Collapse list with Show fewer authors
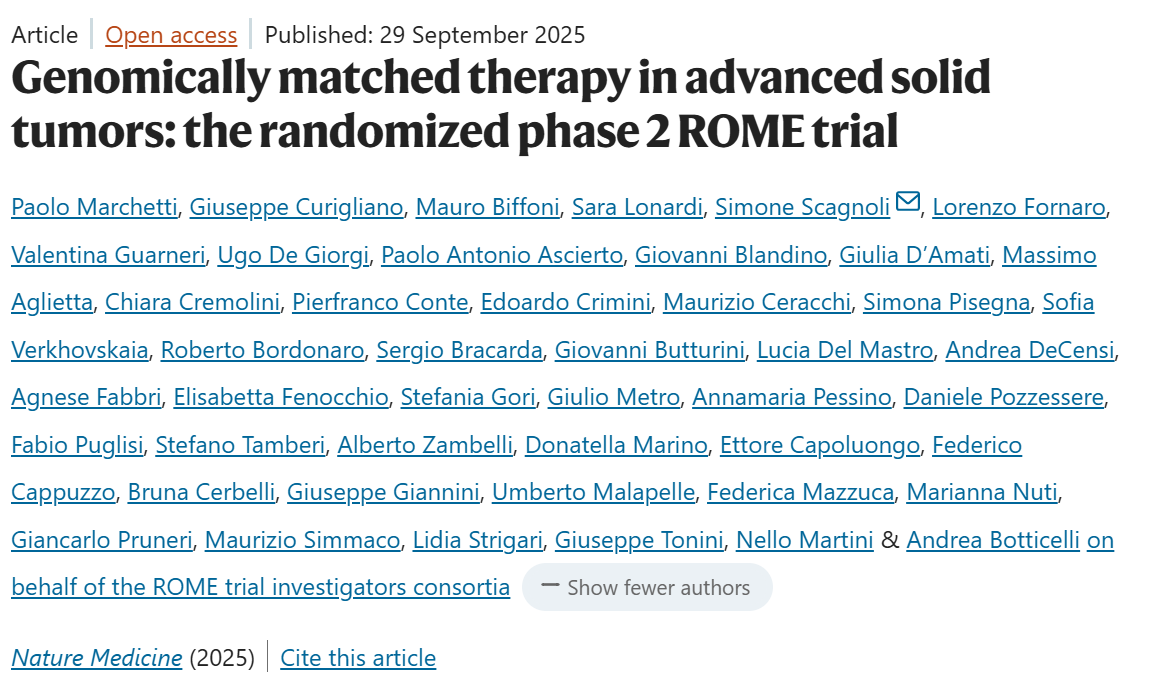Image resolution: width=1153 pixels, height=677 pixels. (647, 587)
